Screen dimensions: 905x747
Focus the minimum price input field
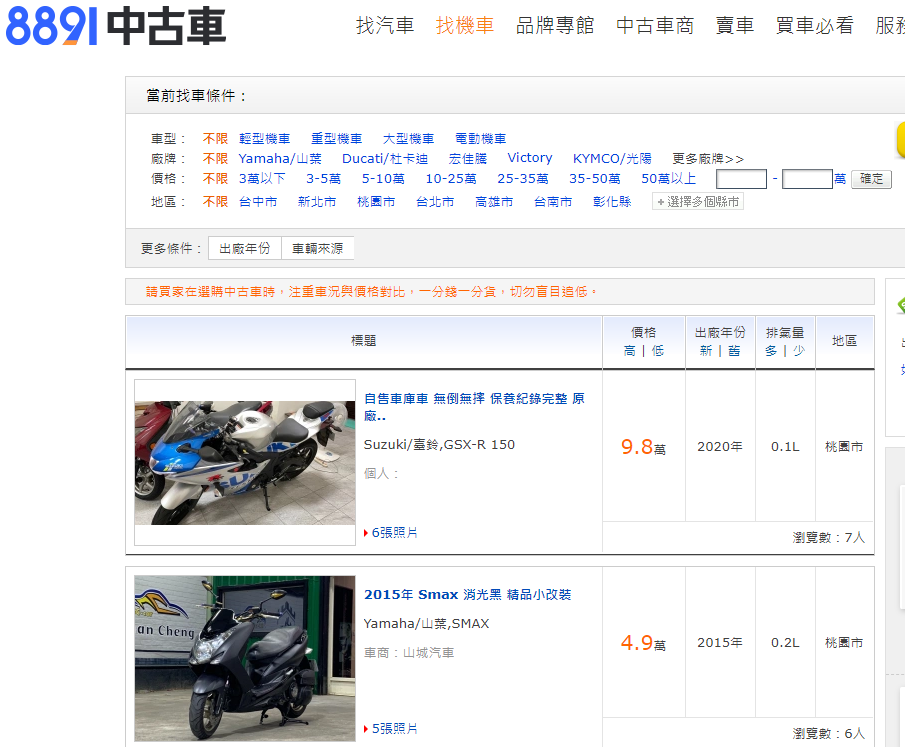point(741,179)
